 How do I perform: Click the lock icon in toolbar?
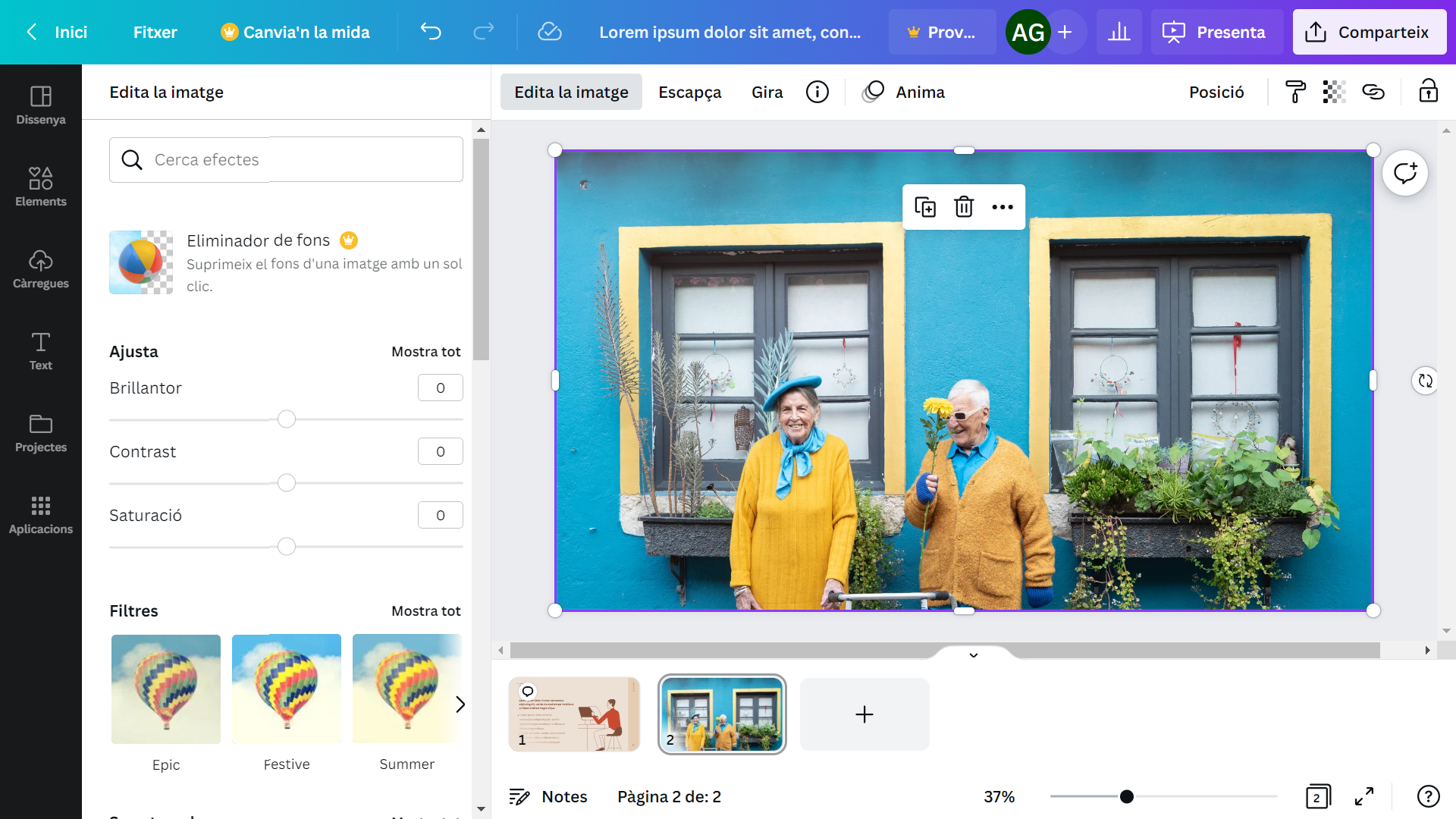[x=1428, y=92]
